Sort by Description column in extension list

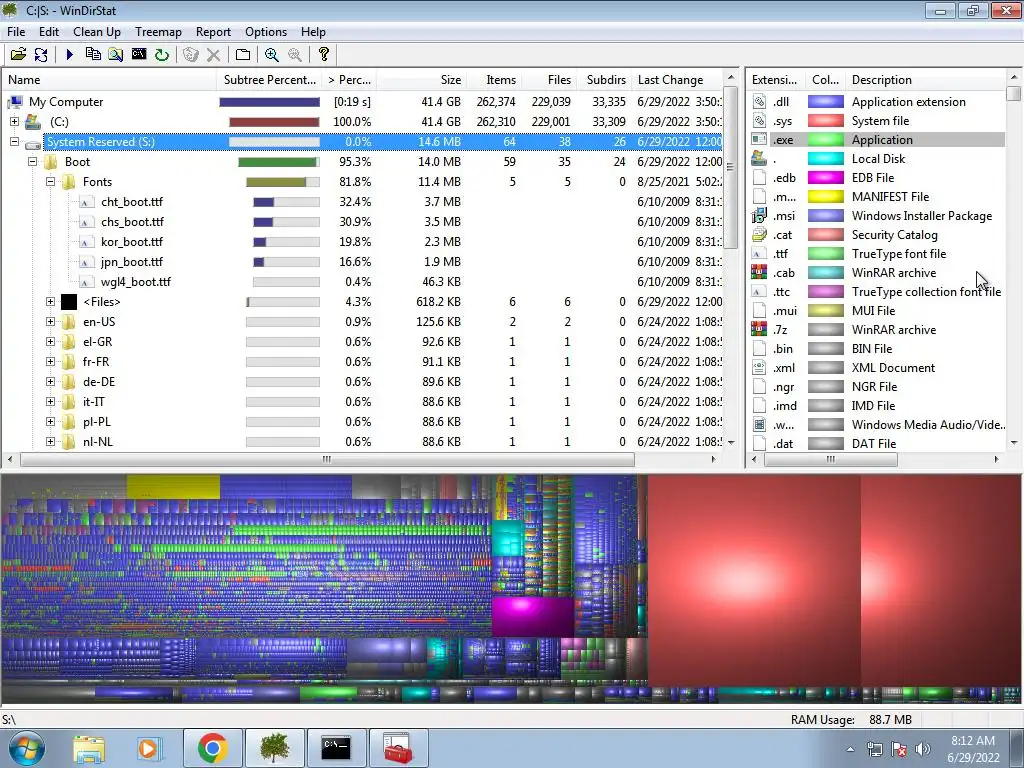point(925,80)
